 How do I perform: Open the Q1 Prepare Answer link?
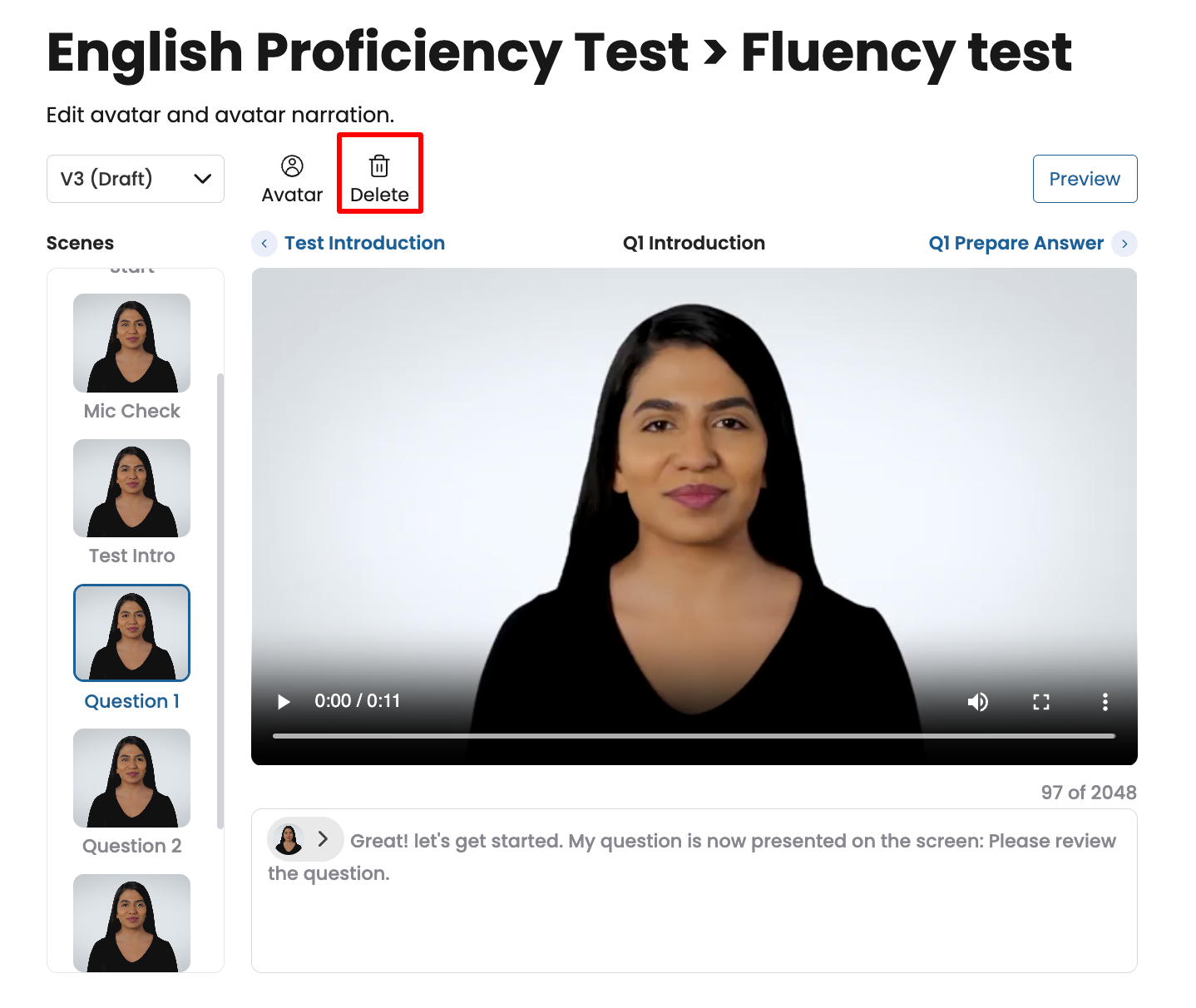coord(1016,244)
